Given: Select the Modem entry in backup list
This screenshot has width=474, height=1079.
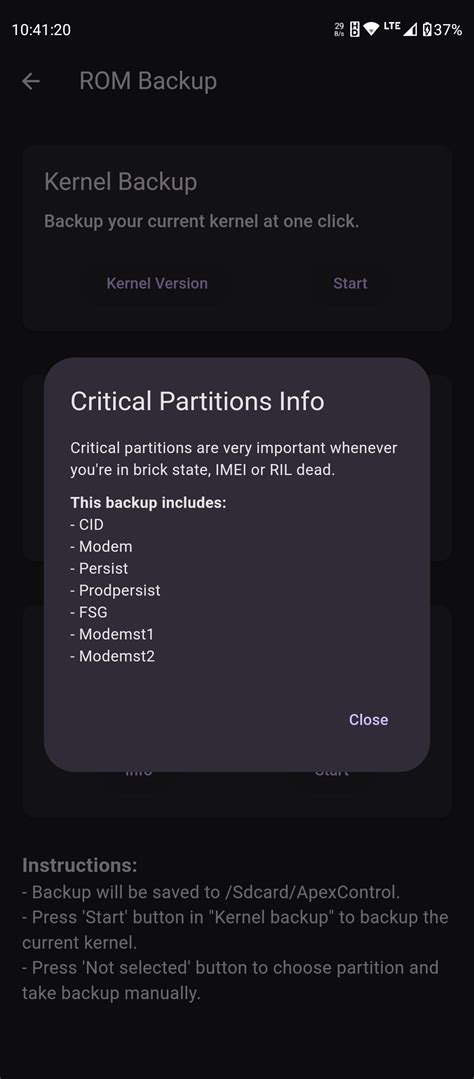Looking at the screenshot, I should click(x=101, y=546).
